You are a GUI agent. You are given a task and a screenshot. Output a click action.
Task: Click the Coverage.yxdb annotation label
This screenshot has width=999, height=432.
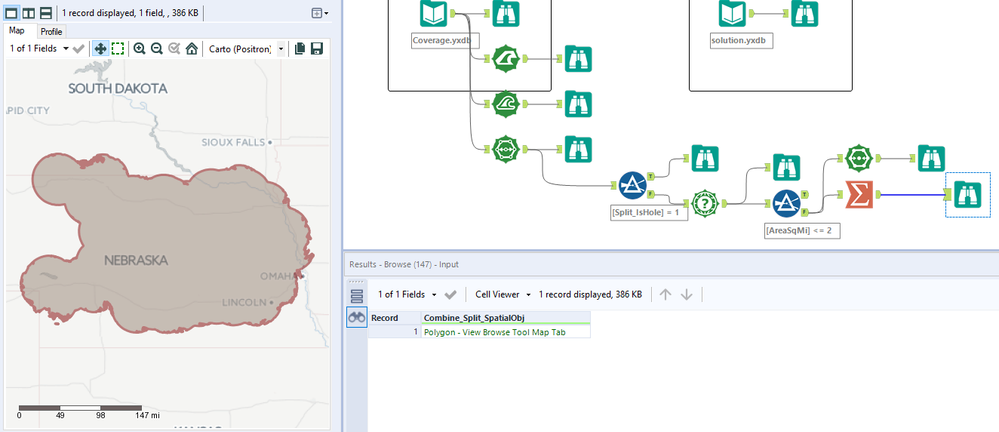[x=446, y=41]
